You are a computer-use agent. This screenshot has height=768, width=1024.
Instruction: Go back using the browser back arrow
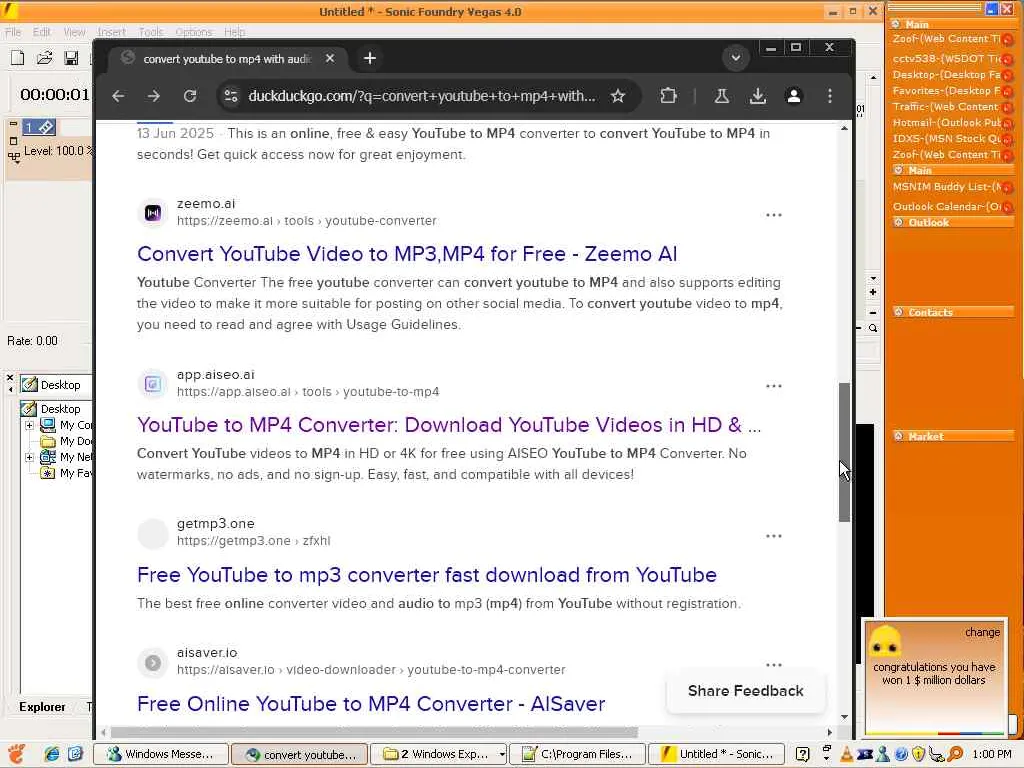pos(118,96)
